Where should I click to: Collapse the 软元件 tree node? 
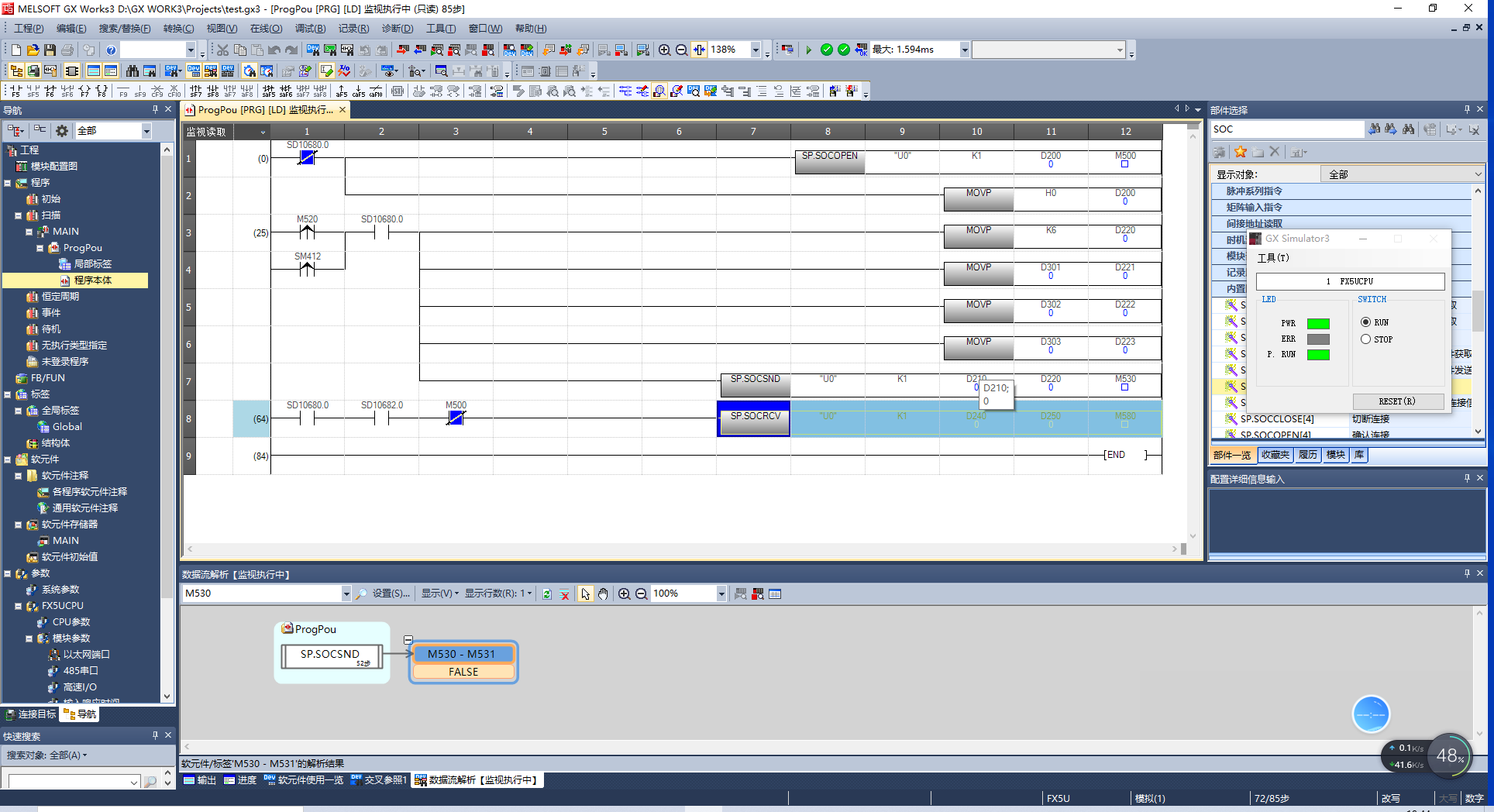click(8, 459)
